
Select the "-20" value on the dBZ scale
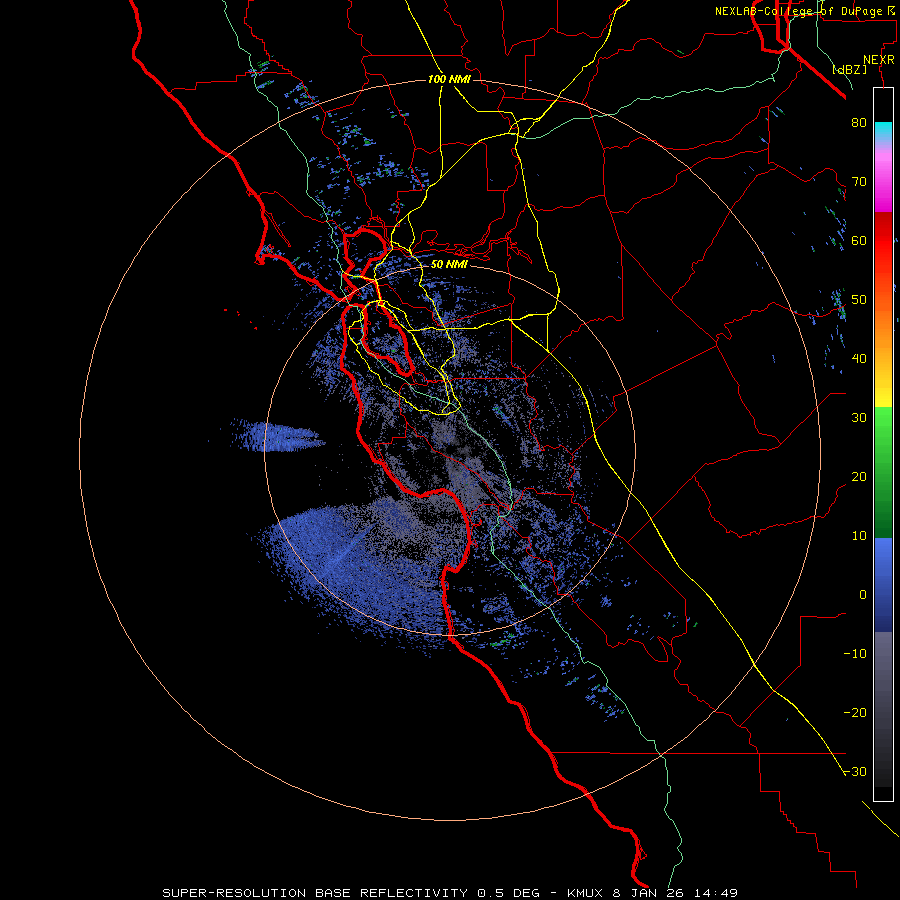tap(855, 712)
